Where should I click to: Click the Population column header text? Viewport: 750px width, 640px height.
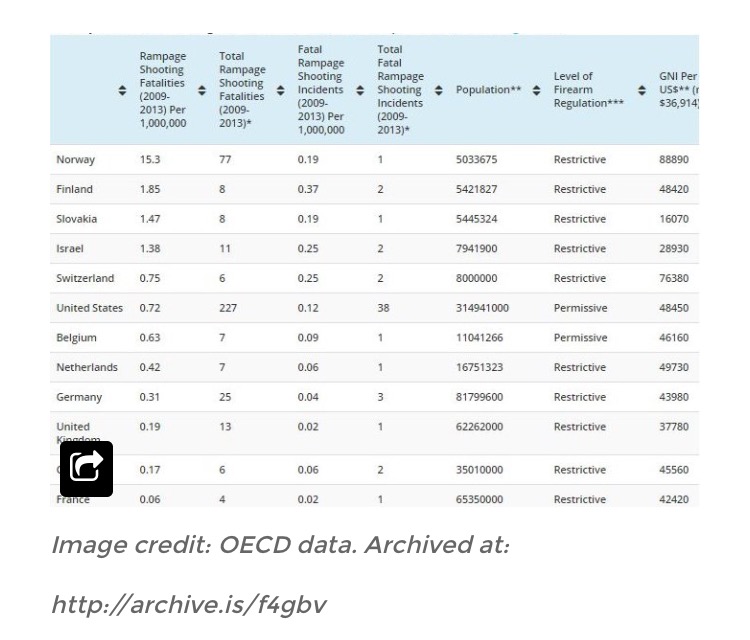(488, 90)
